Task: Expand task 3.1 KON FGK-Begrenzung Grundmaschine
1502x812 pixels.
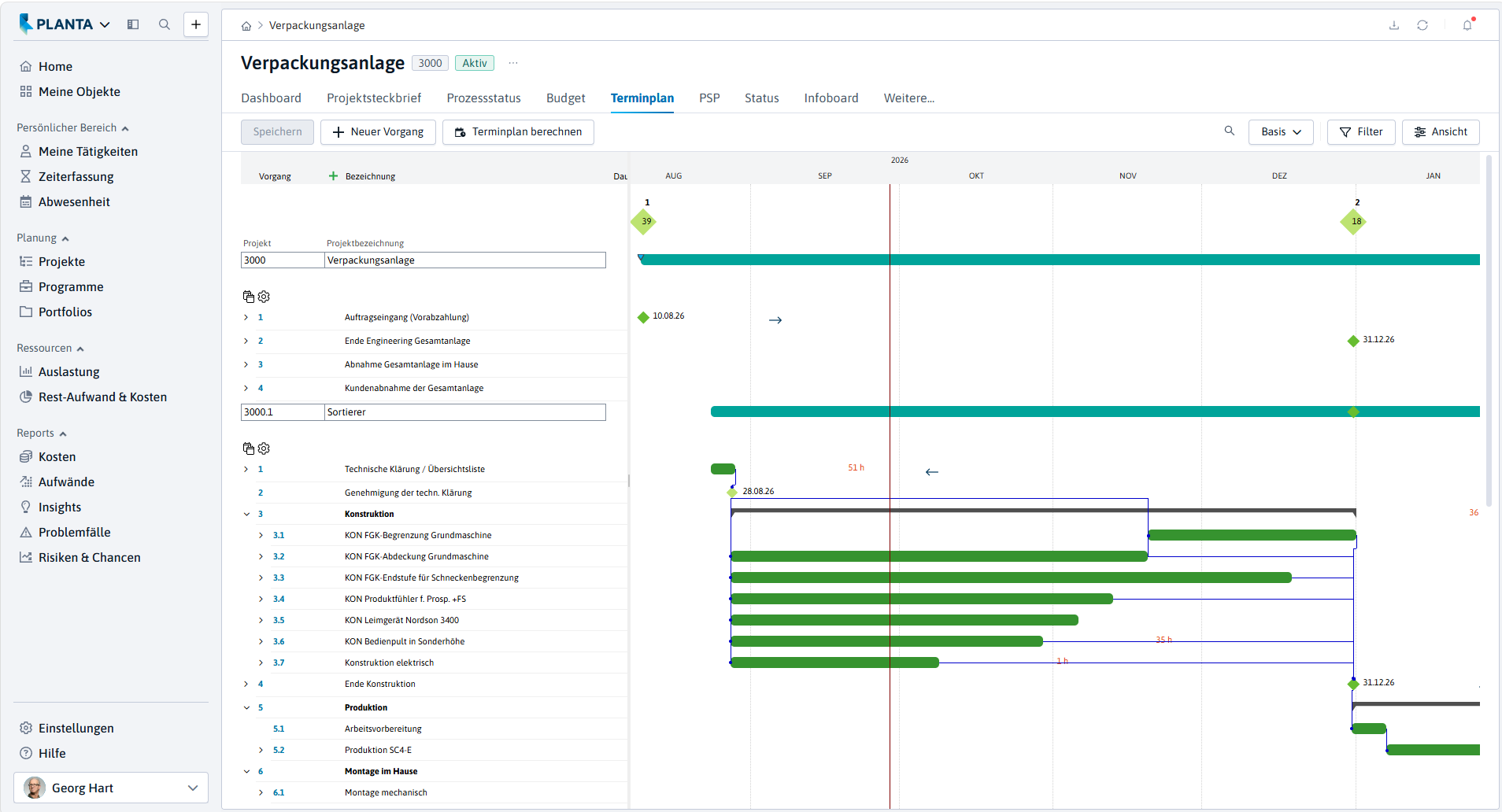Action: point(261,535)
